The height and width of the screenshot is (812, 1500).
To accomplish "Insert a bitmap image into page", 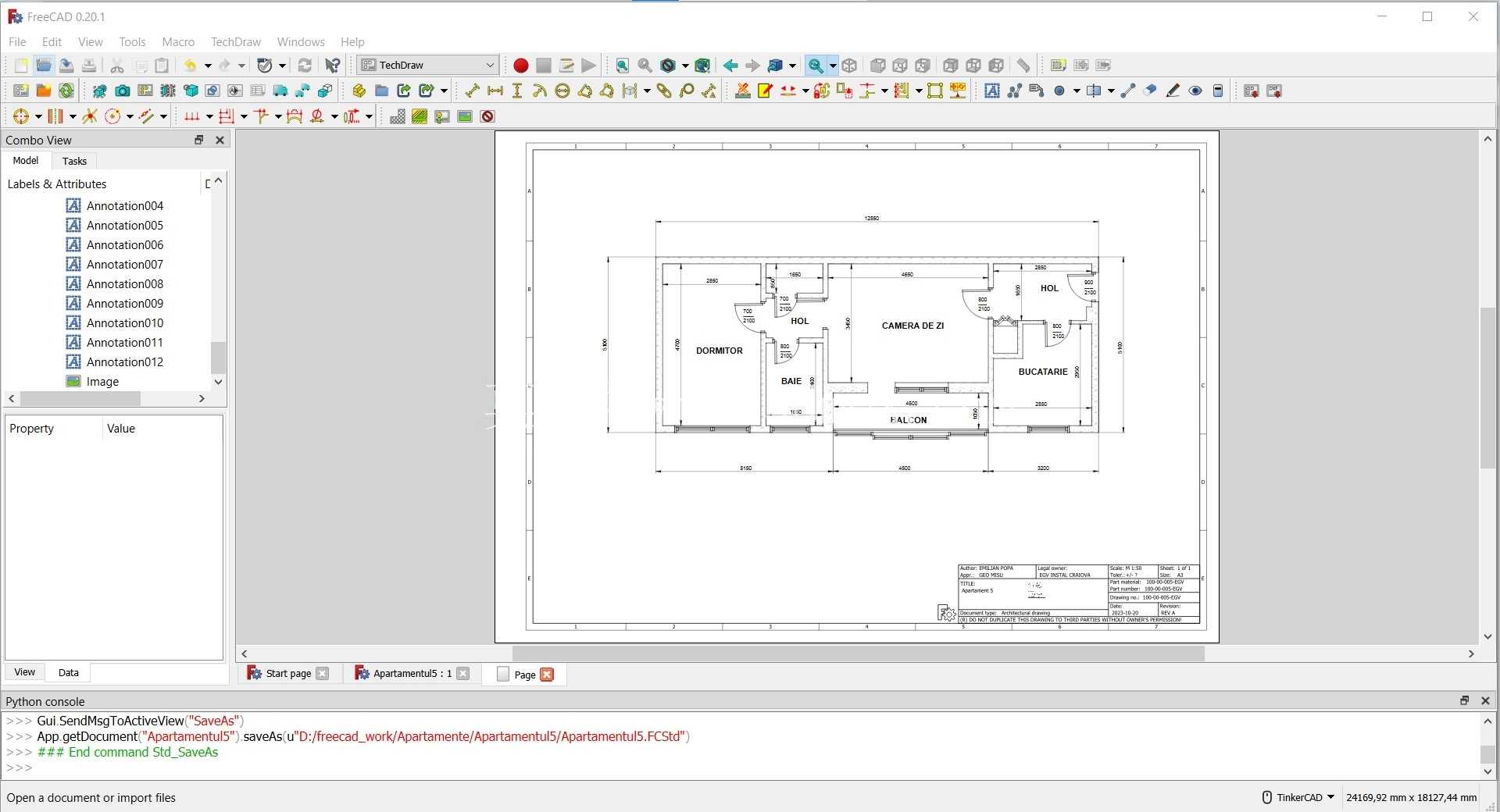I will (465, 116).
